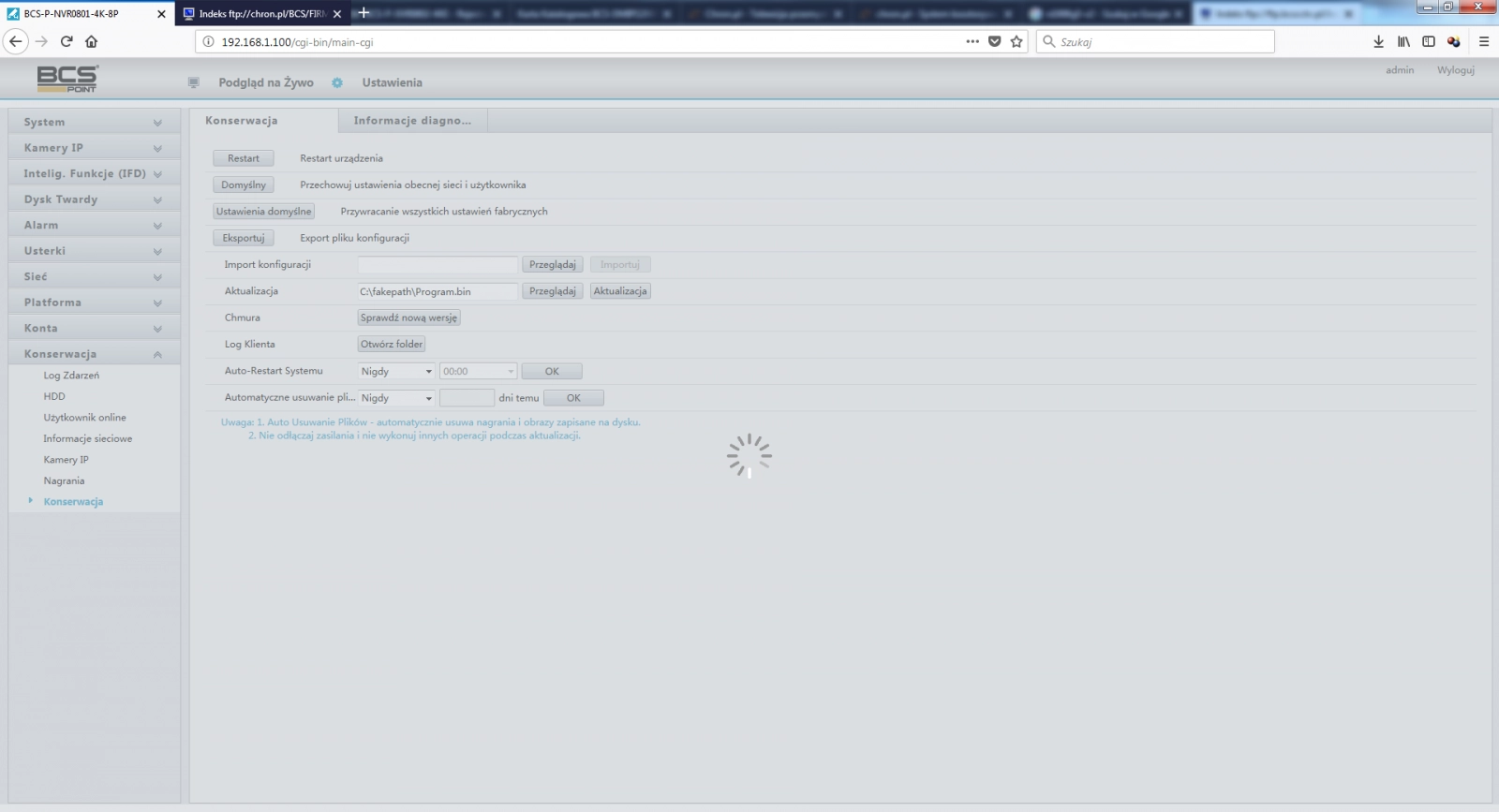Viewport: 1499px width, 812px height.
Task: Click the BCS Point logo
Action: tap(67, 79)
